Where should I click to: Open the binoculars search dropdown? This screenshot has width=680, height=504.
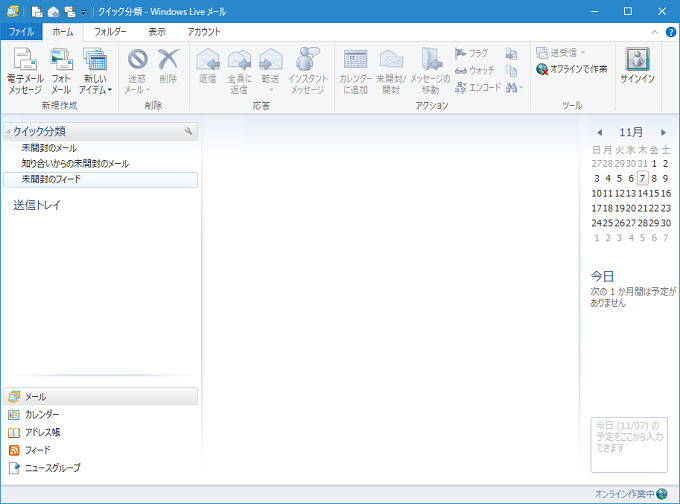coord(514,88)
